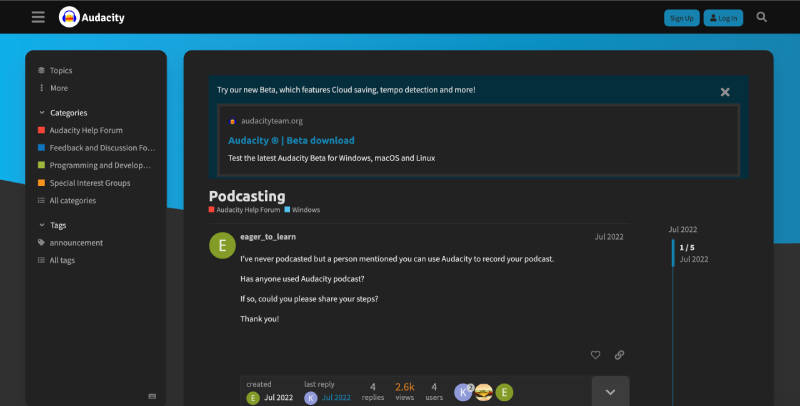
Task: Like the post with heart icon
Action: (595, 355)
